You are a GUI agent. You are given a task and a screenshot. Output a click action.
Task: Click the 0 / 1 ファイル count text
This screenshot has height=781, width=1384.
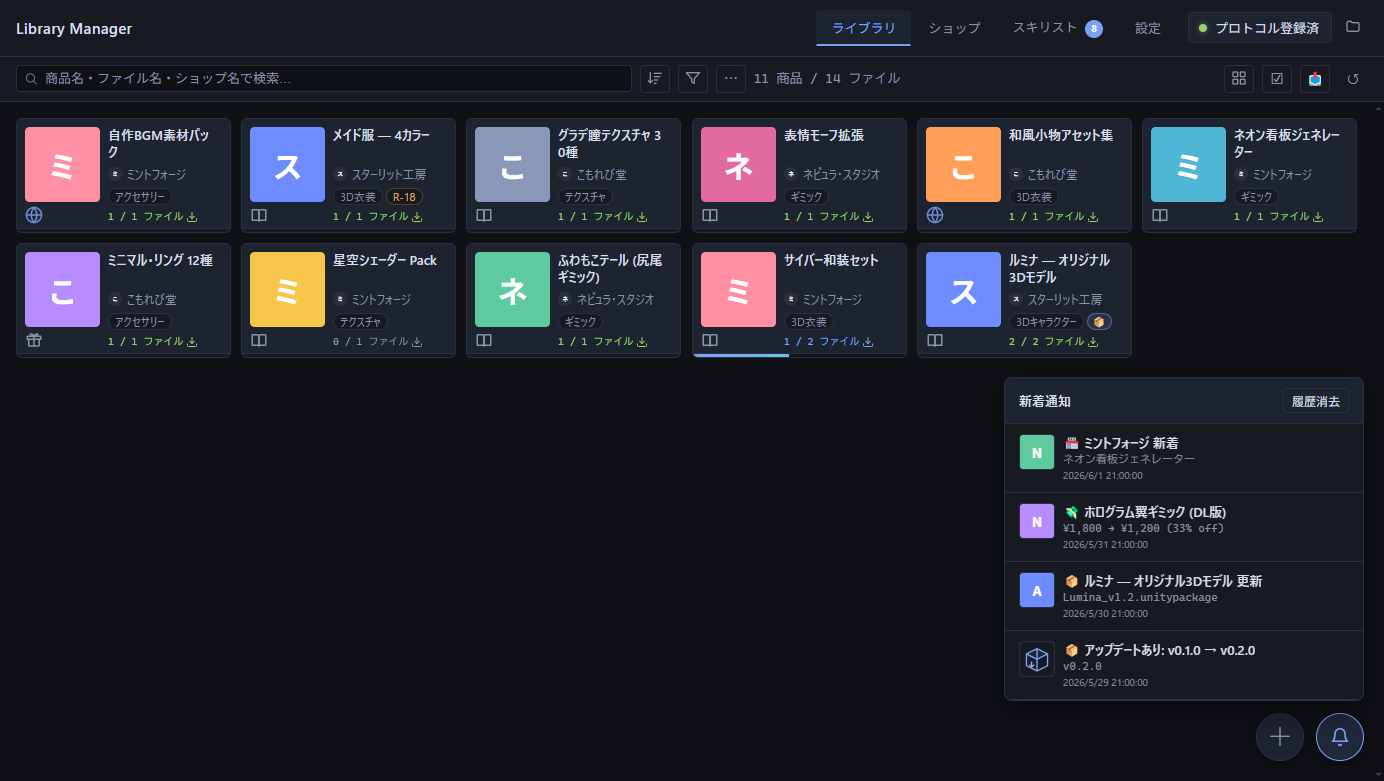tap(370, 341)
